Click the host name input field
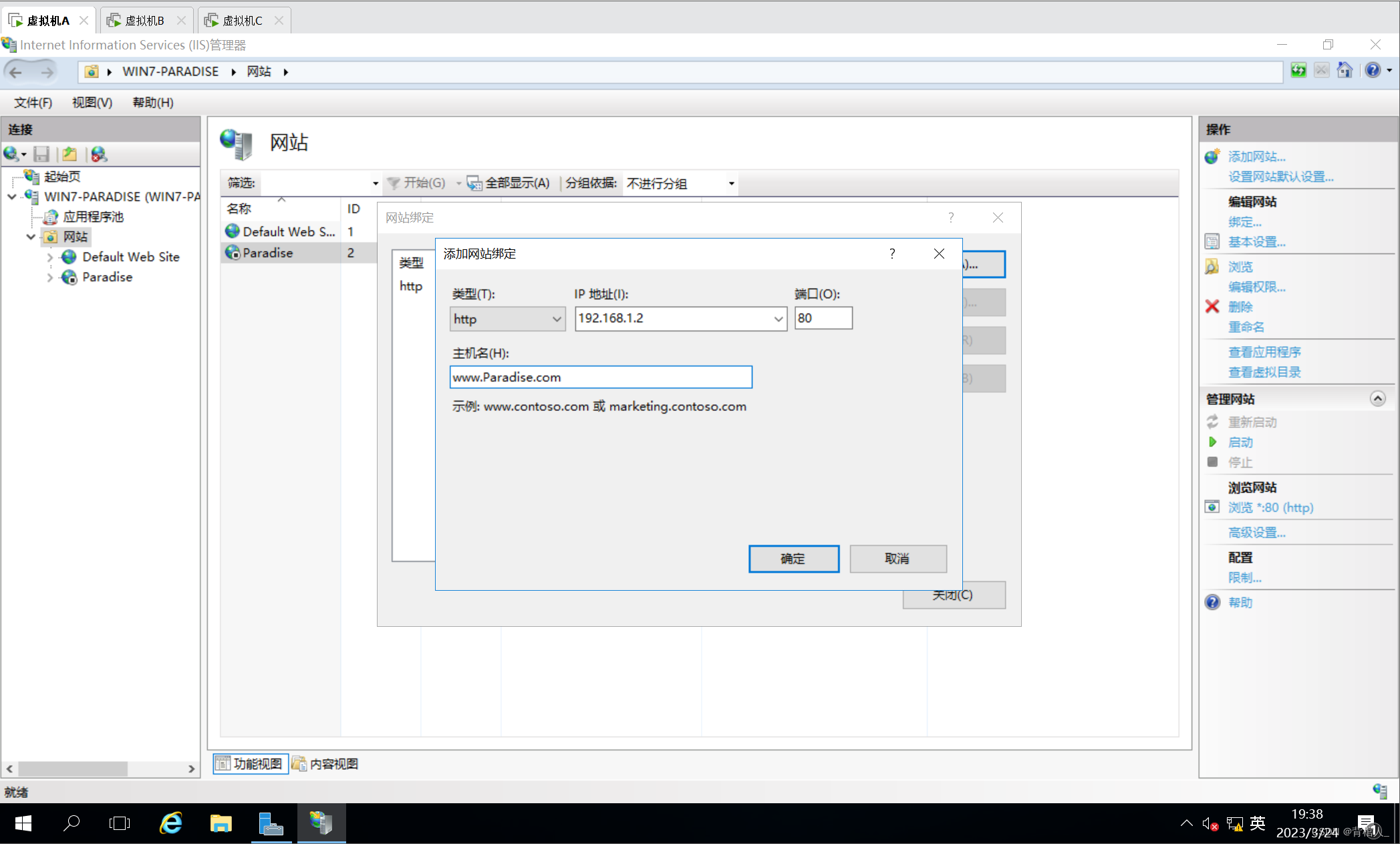This screenshot has height=844, width=1400. tap(600, 378)
